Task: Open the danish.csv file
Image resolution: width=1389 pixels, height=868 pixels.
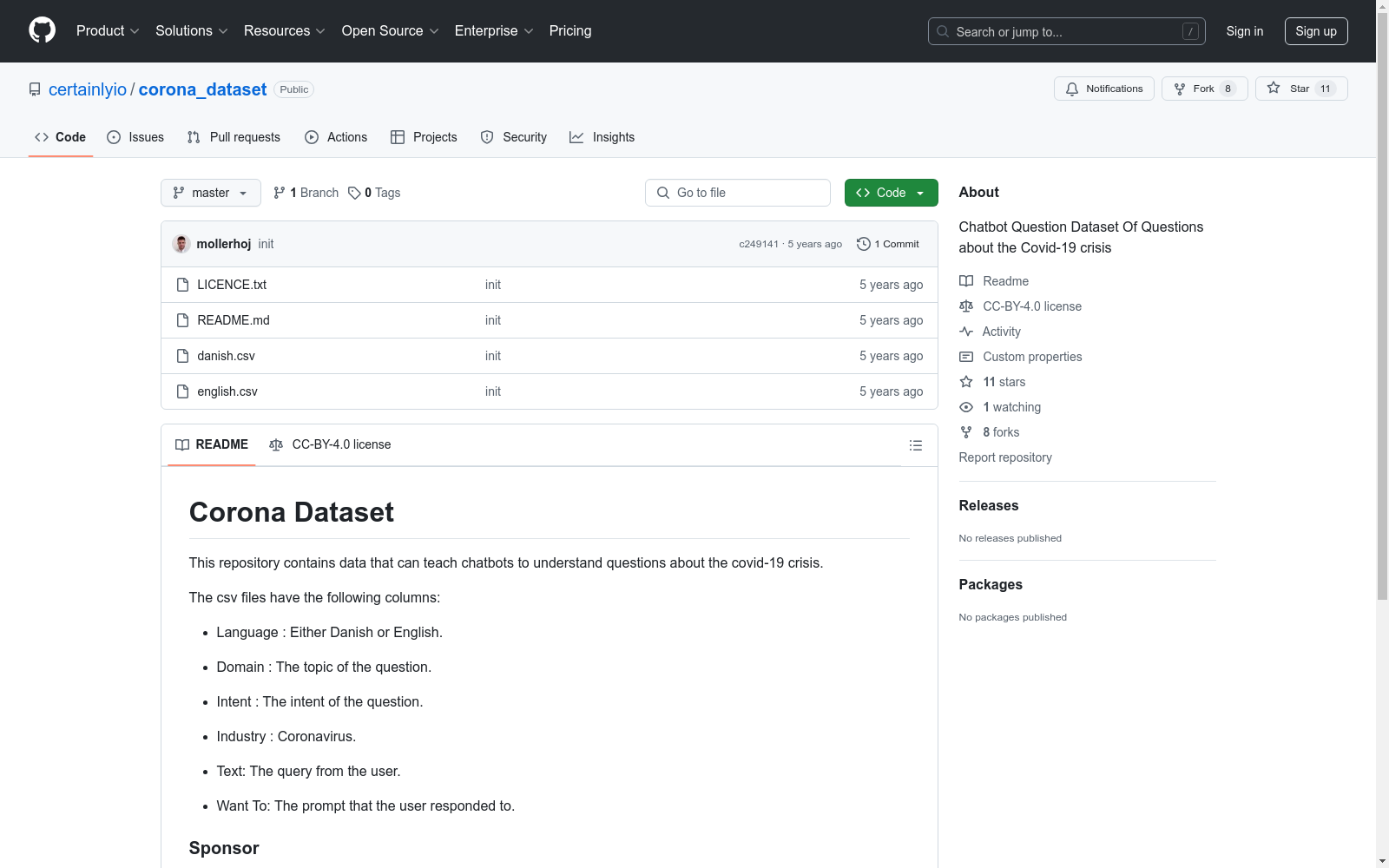Action: [x=226, y=356]
